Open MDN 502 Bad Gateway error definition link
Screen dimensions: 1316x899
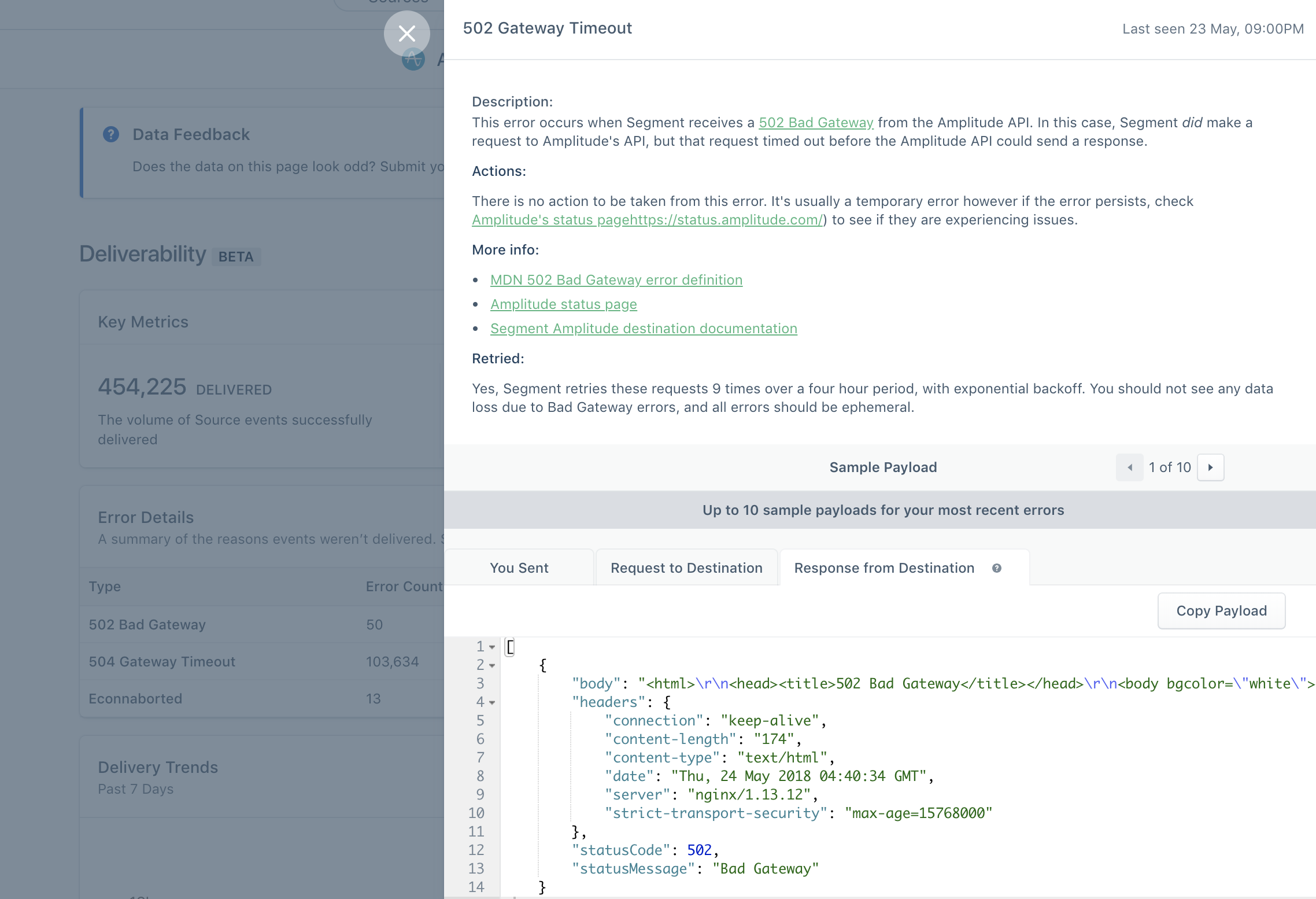[616, 279]
